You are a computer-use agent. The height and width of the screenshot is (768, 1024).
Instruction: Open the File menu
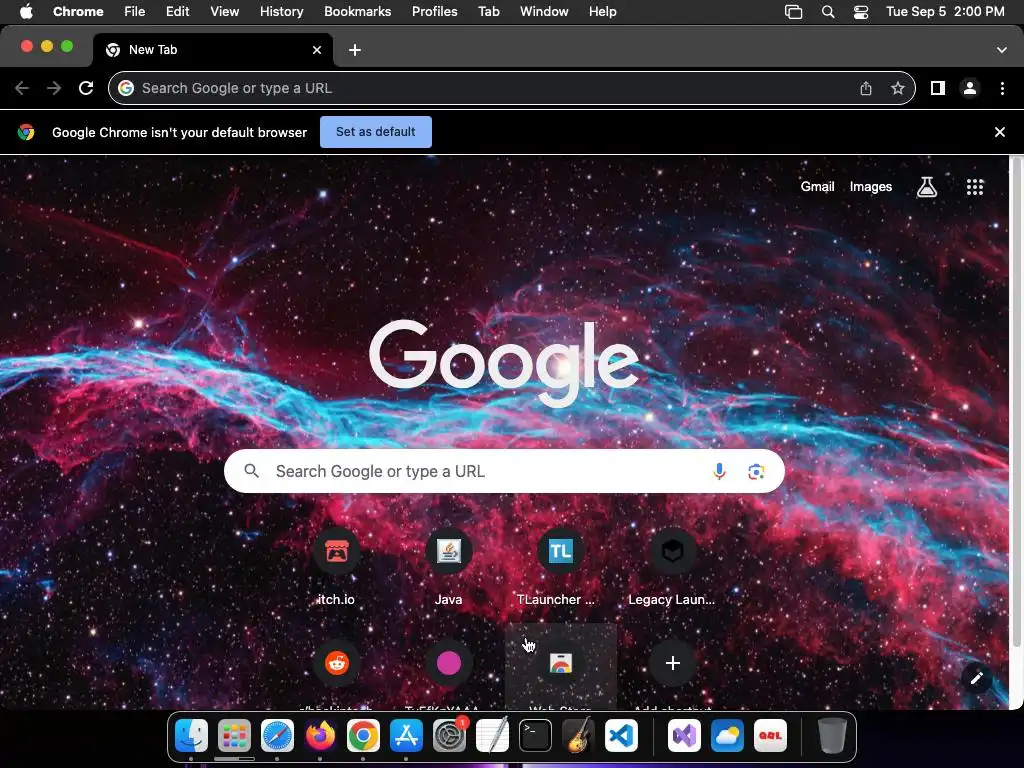point(135,11)
